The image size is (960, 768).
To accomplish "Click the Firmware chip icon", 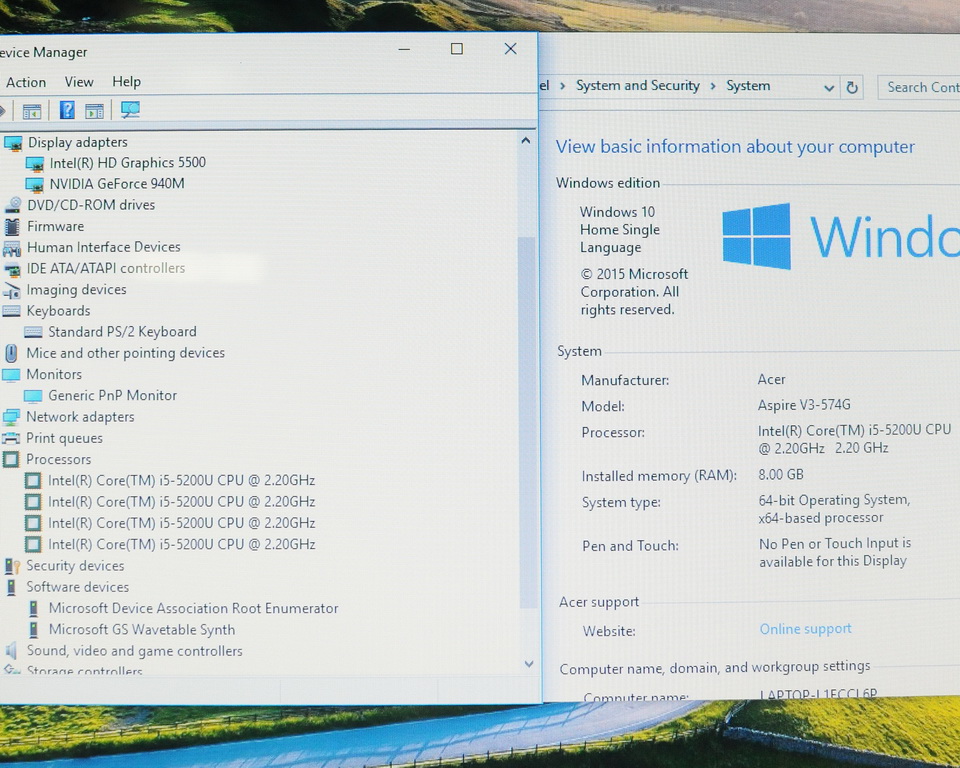I will pos(12,227).
